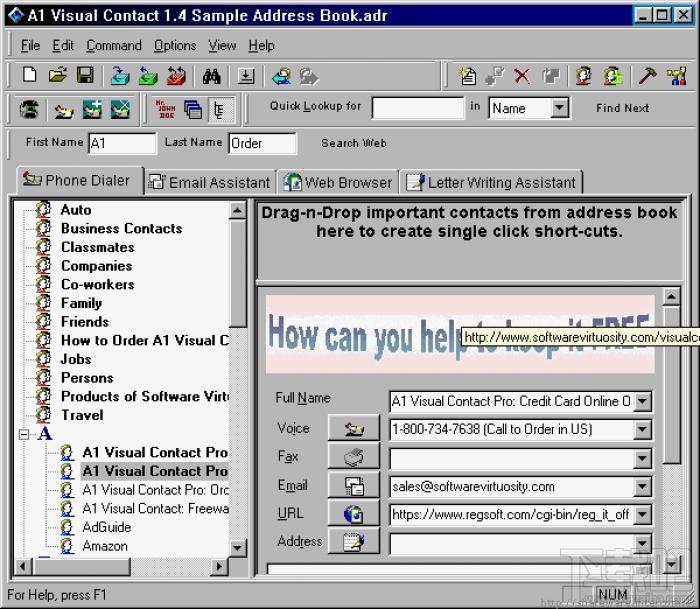This screenshot has height=609, width=700.
Task: Switch to the Letter Writing Assistant tab
Action: click(x=491, y=182)
